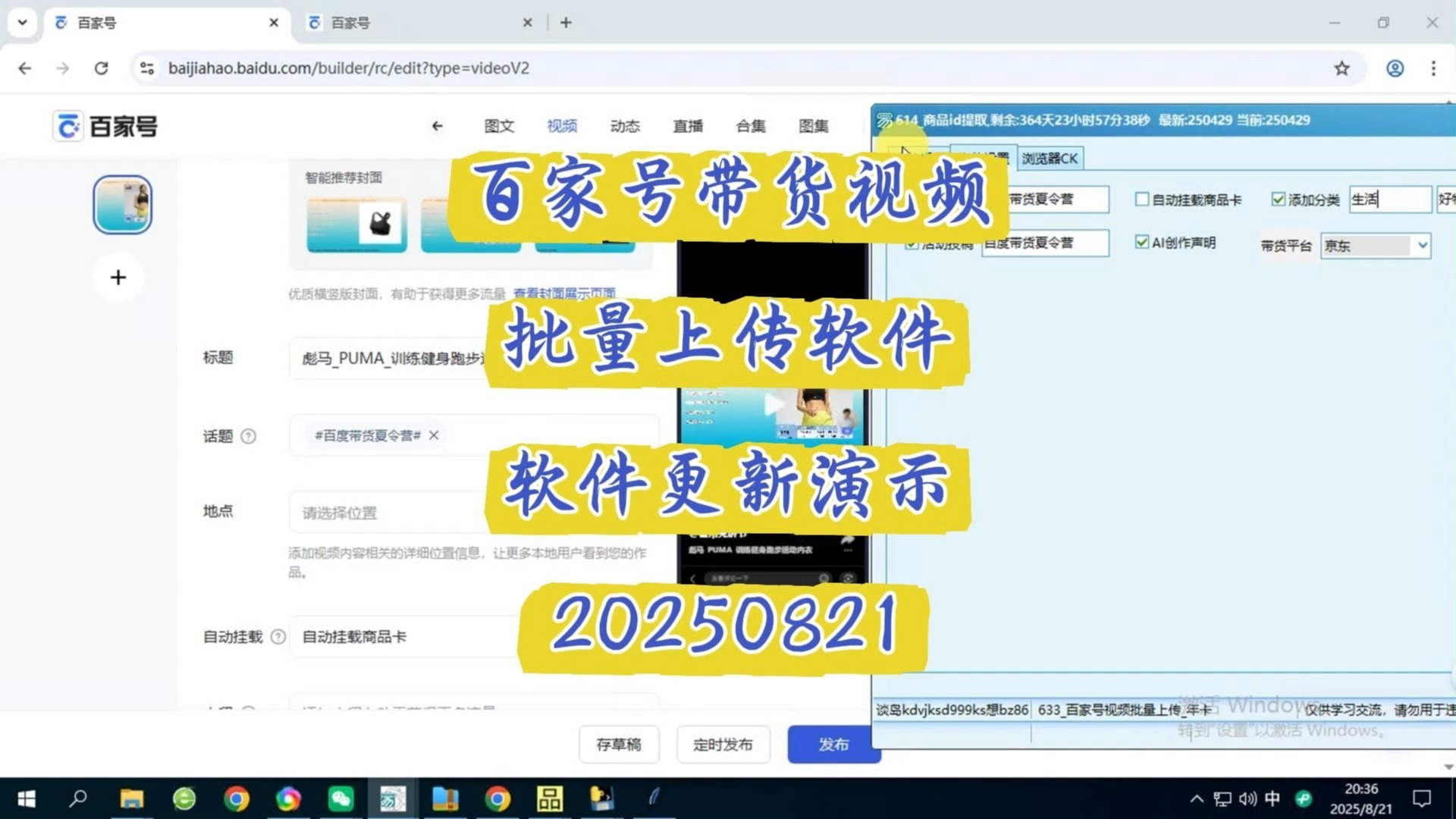Uncheck the AI创作声明 checkbox
This screenshot has height=819, width=1456.
click(1142, 242)
